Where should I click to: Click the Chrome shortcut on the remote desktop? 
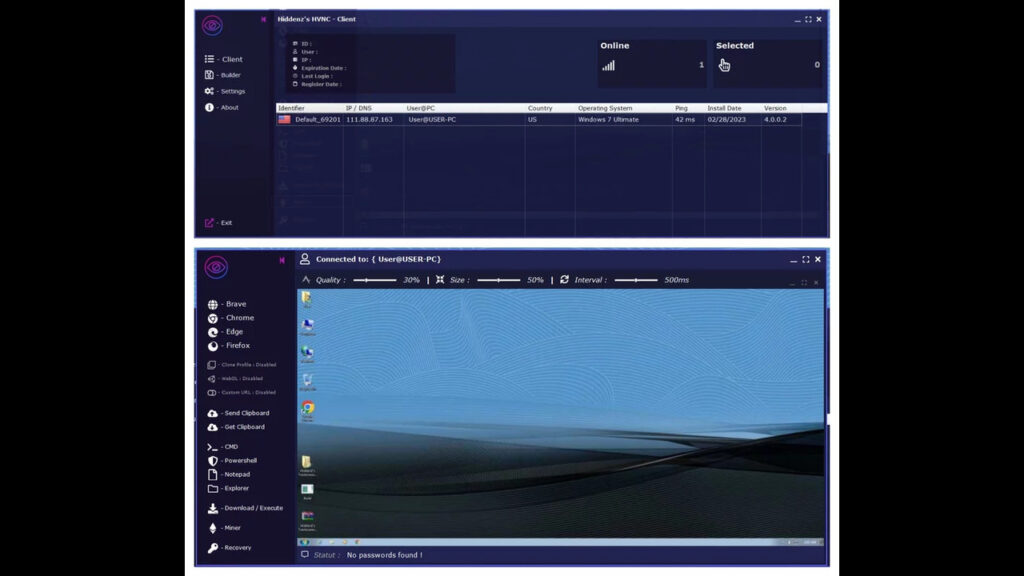[x=308, y=408]
